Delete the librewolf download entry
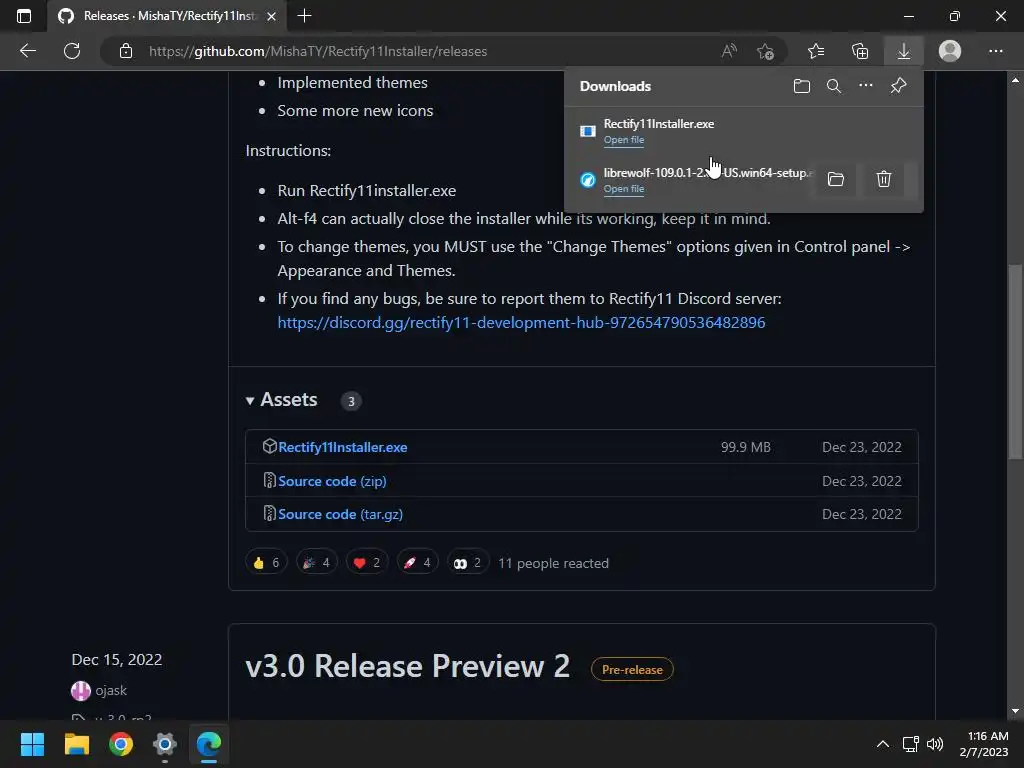 pos(884,179)
